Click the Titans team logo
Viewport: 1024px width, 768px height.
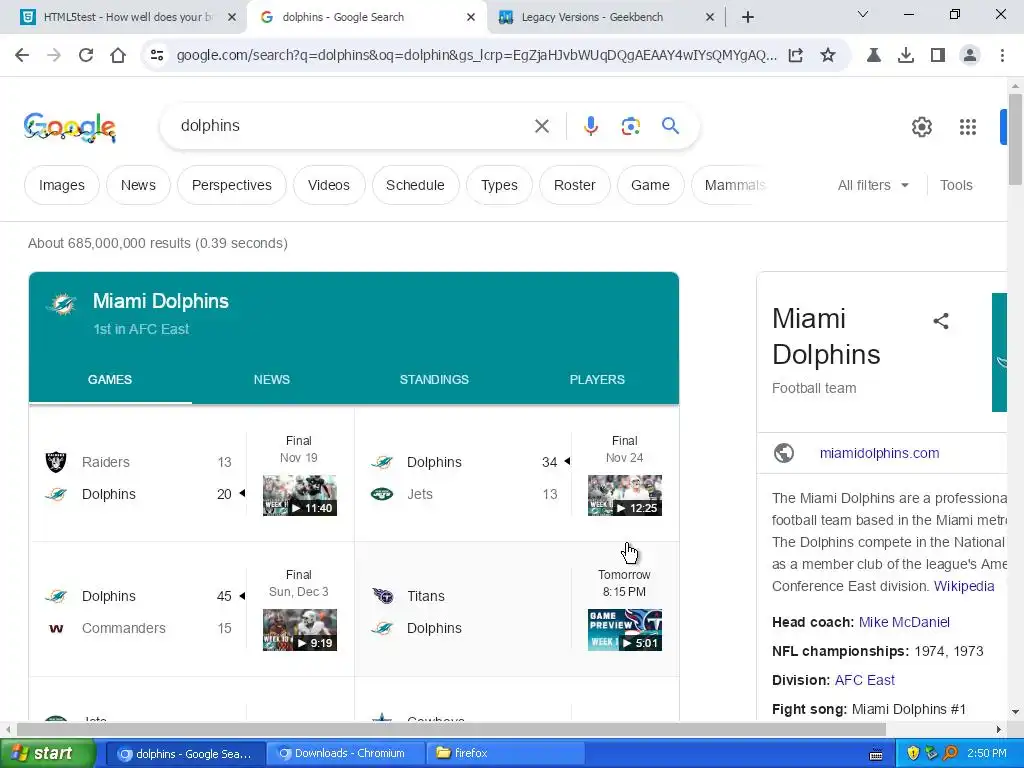click(382, 596)
